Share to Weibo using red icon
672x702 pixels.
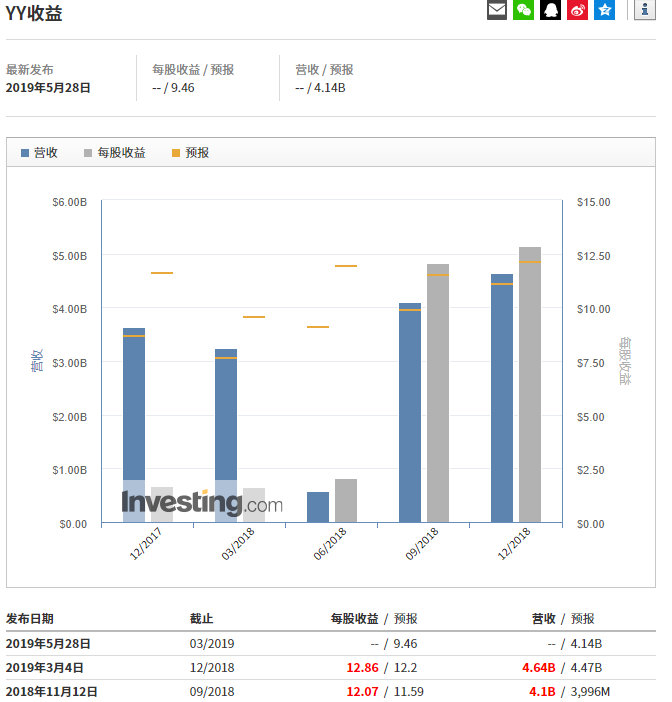[x=578, y=10]
